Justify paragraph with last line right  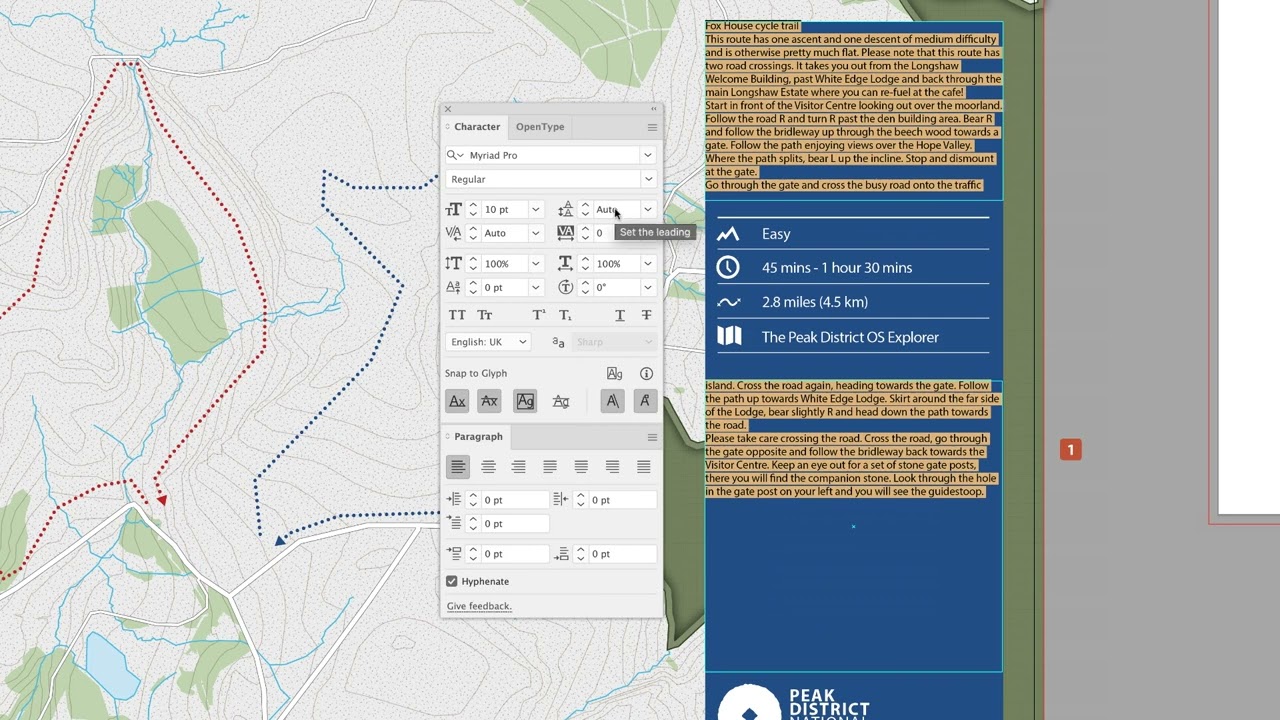612,467
